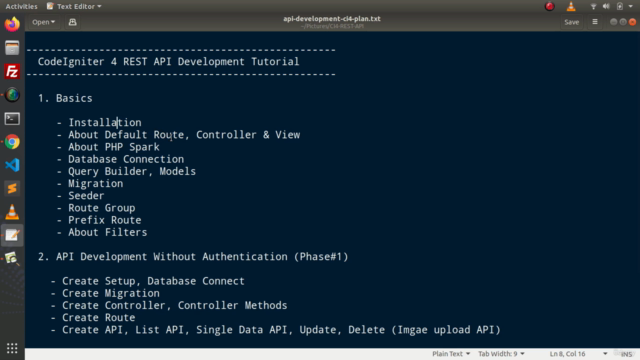Click the 'Create Migration' line
This screenshot has width=640, height=360.
tap(111, 293)
